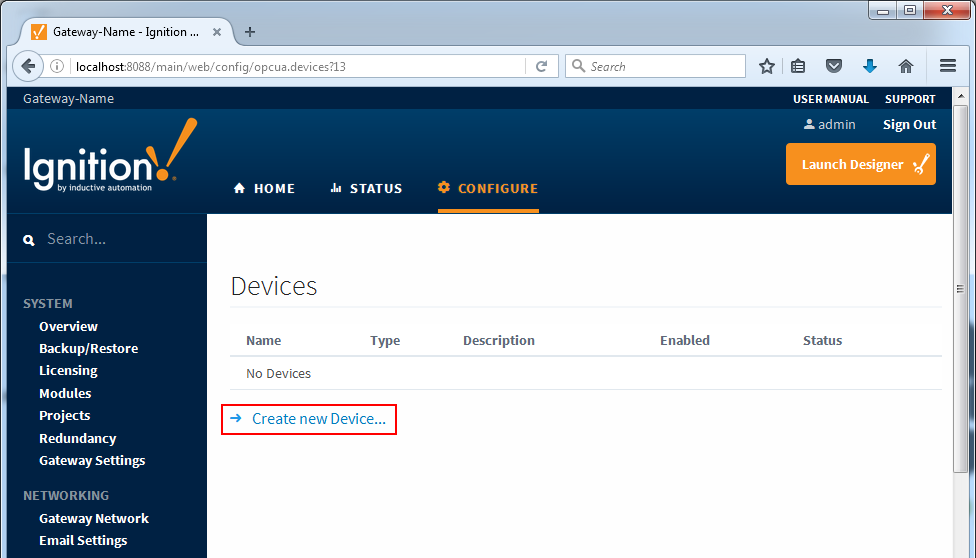
Task: Switch to the Home tab
Action: (x=264, y=188)
